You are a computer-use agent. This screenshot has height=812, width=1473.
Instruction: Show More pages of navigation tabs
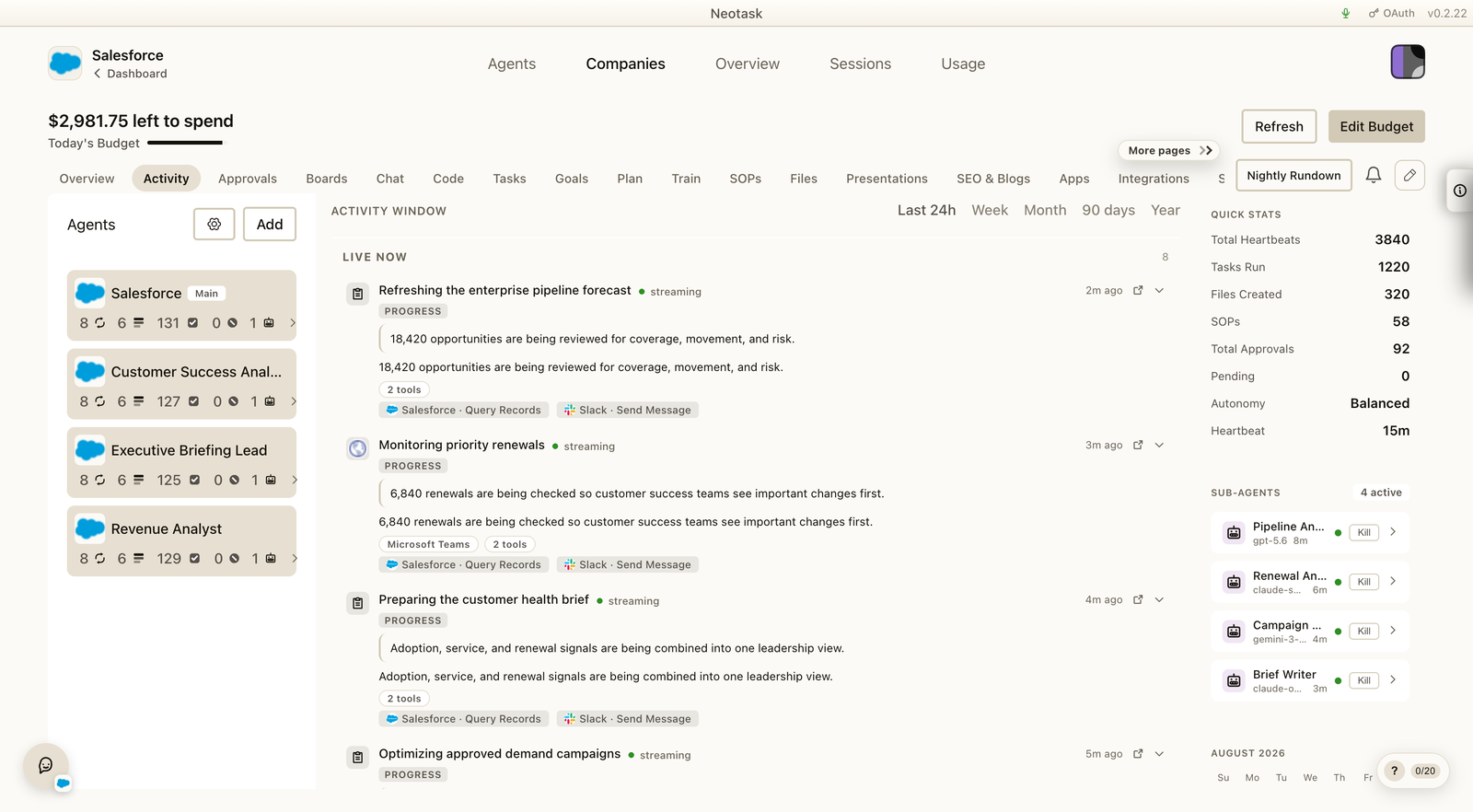tap(1169, 150)
